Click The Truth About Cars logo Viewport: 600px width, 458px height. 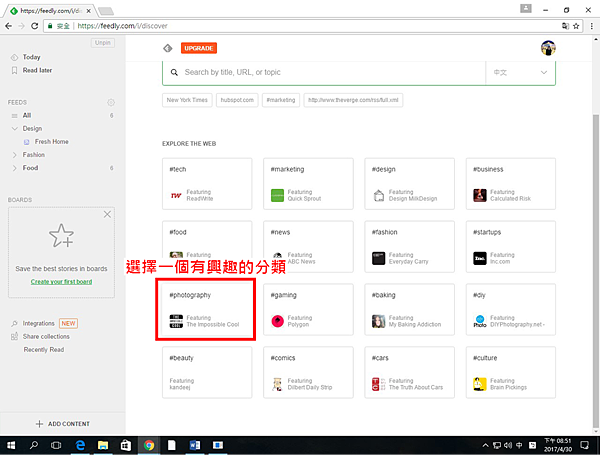coord(378,384)
